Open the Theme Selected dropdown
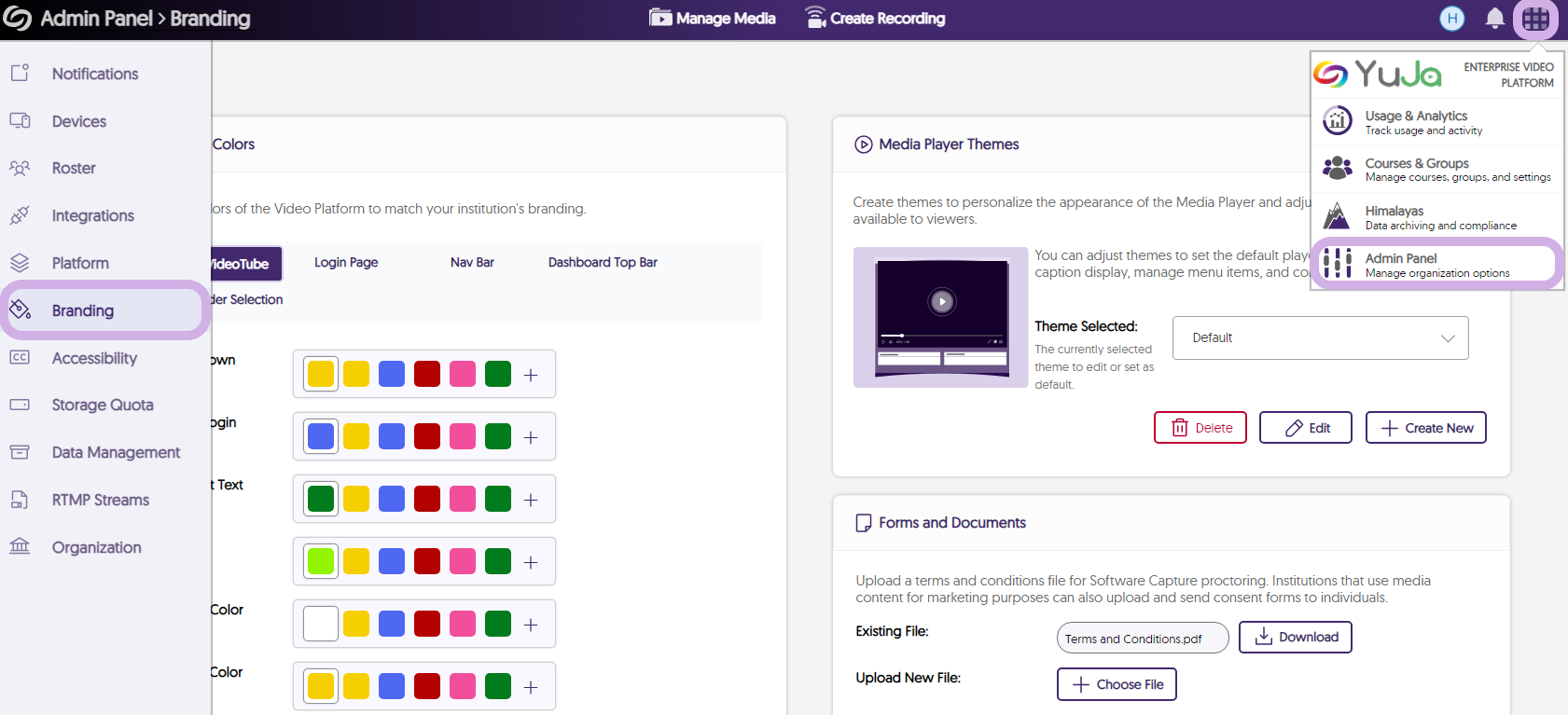The image size is (1568, 715). (1320, 337)
